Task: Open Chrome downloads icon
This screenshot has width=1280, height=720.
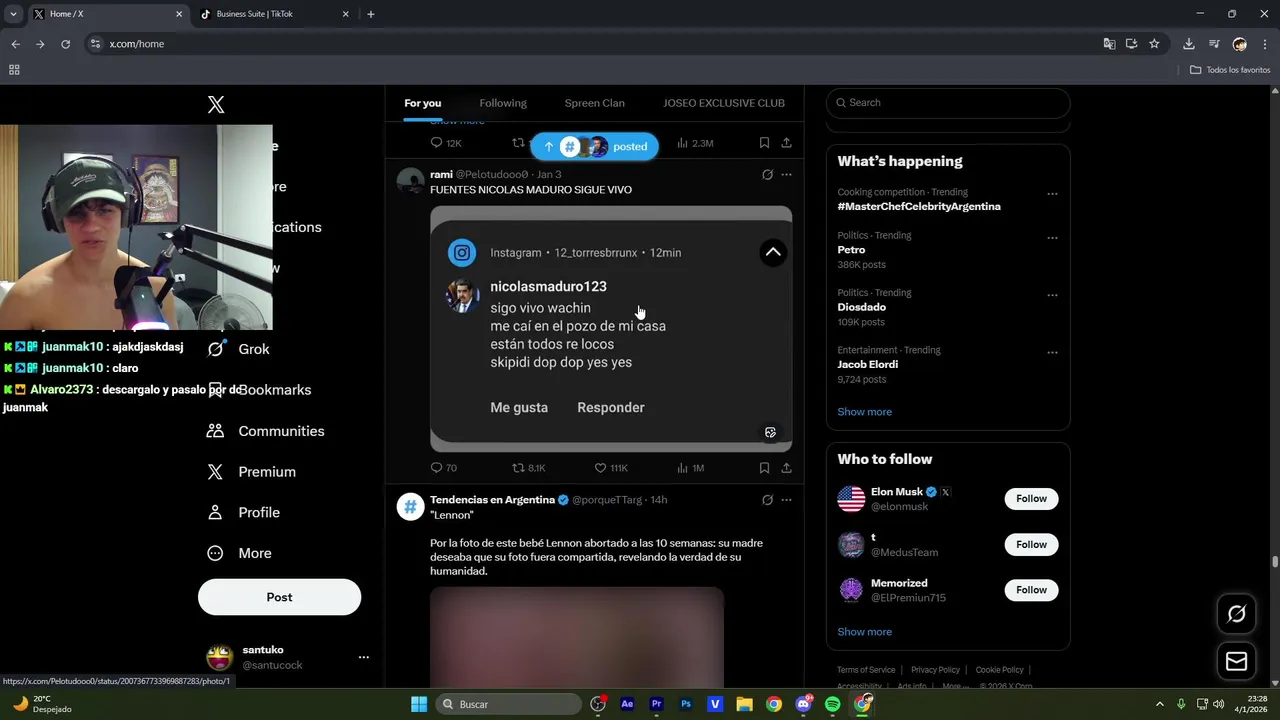Action: 1188,44
